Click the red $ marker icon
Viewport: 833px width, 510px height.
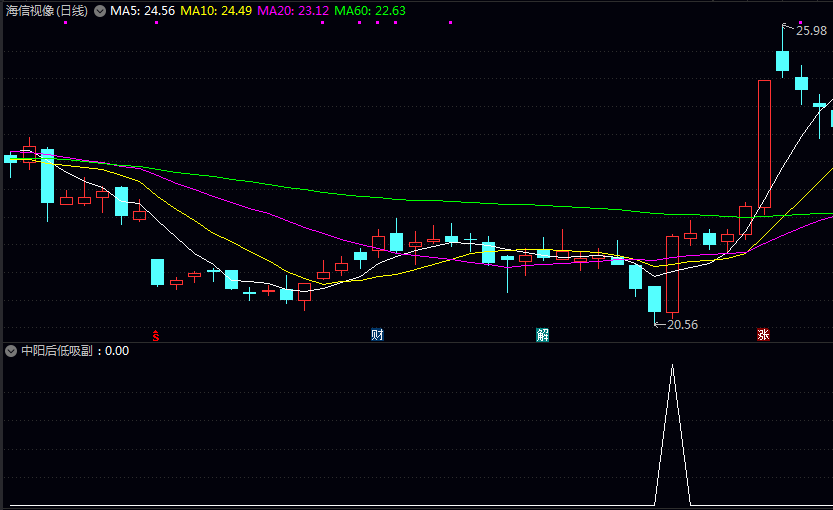156,335
